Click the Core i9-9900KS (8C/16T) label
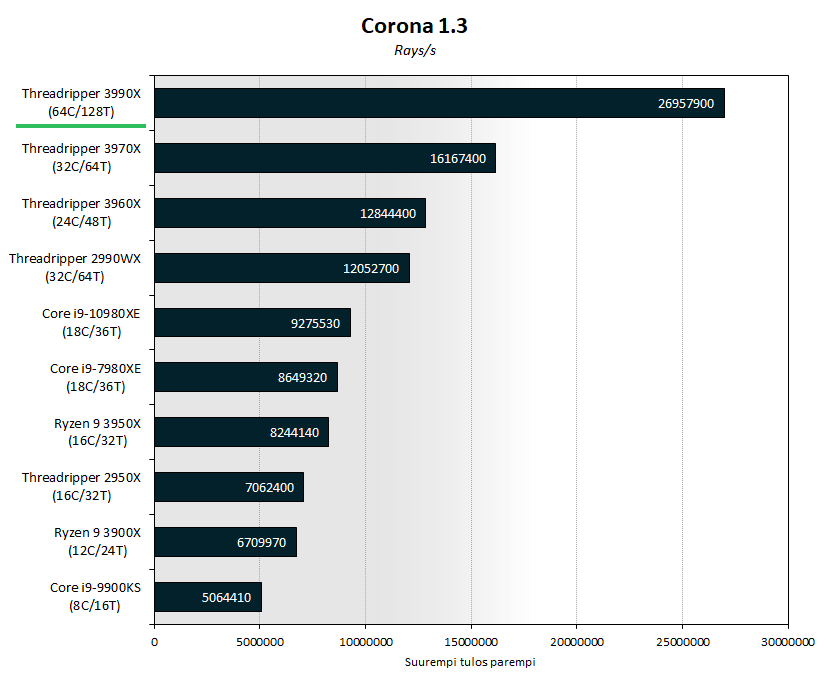The width and height of the screenshot is (830, 686). (x=95, y=597)
